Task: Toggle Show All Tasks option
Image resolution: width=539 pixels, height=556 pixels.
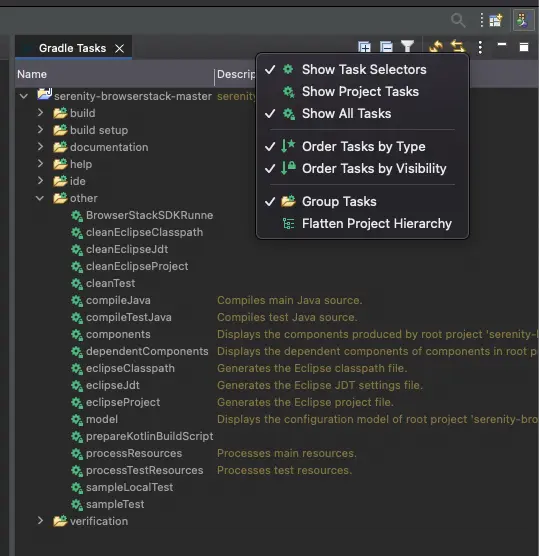Action: pos(362,113)
